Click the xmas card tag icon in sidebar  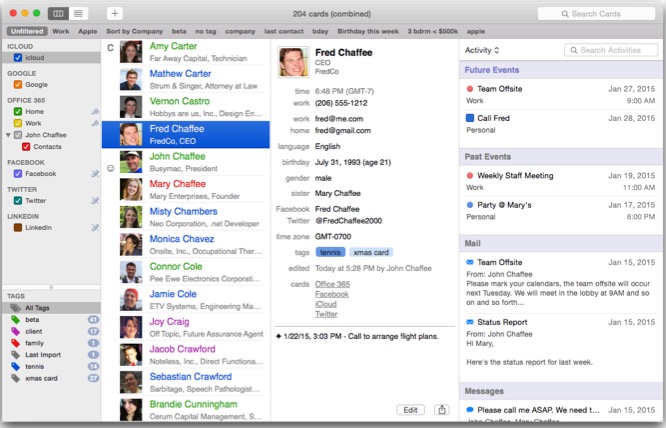click(x=16, y=378)
